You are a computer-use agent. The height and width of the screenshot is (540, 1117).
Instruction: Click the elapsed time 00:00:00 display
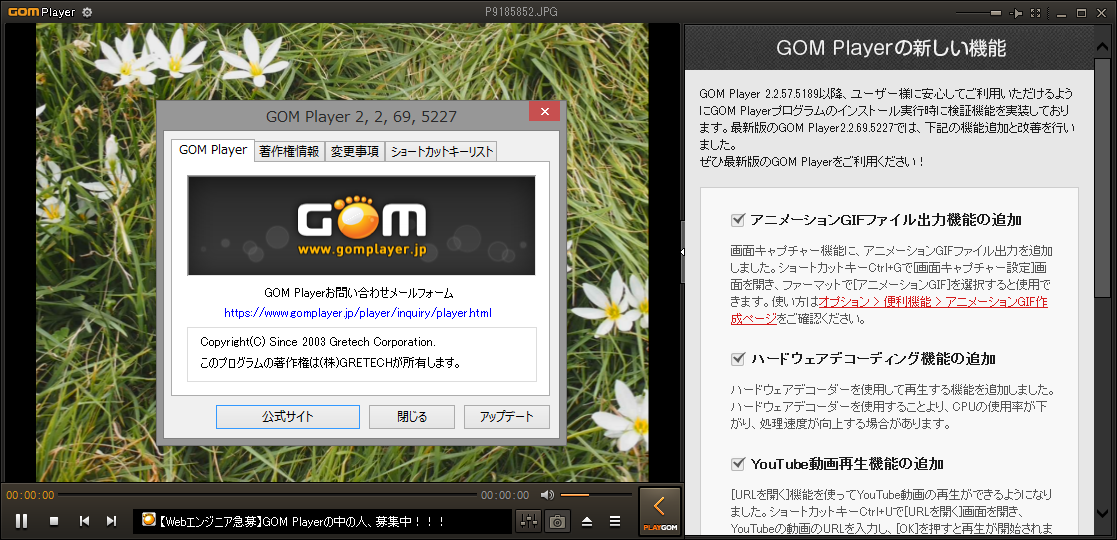(30, 495)
